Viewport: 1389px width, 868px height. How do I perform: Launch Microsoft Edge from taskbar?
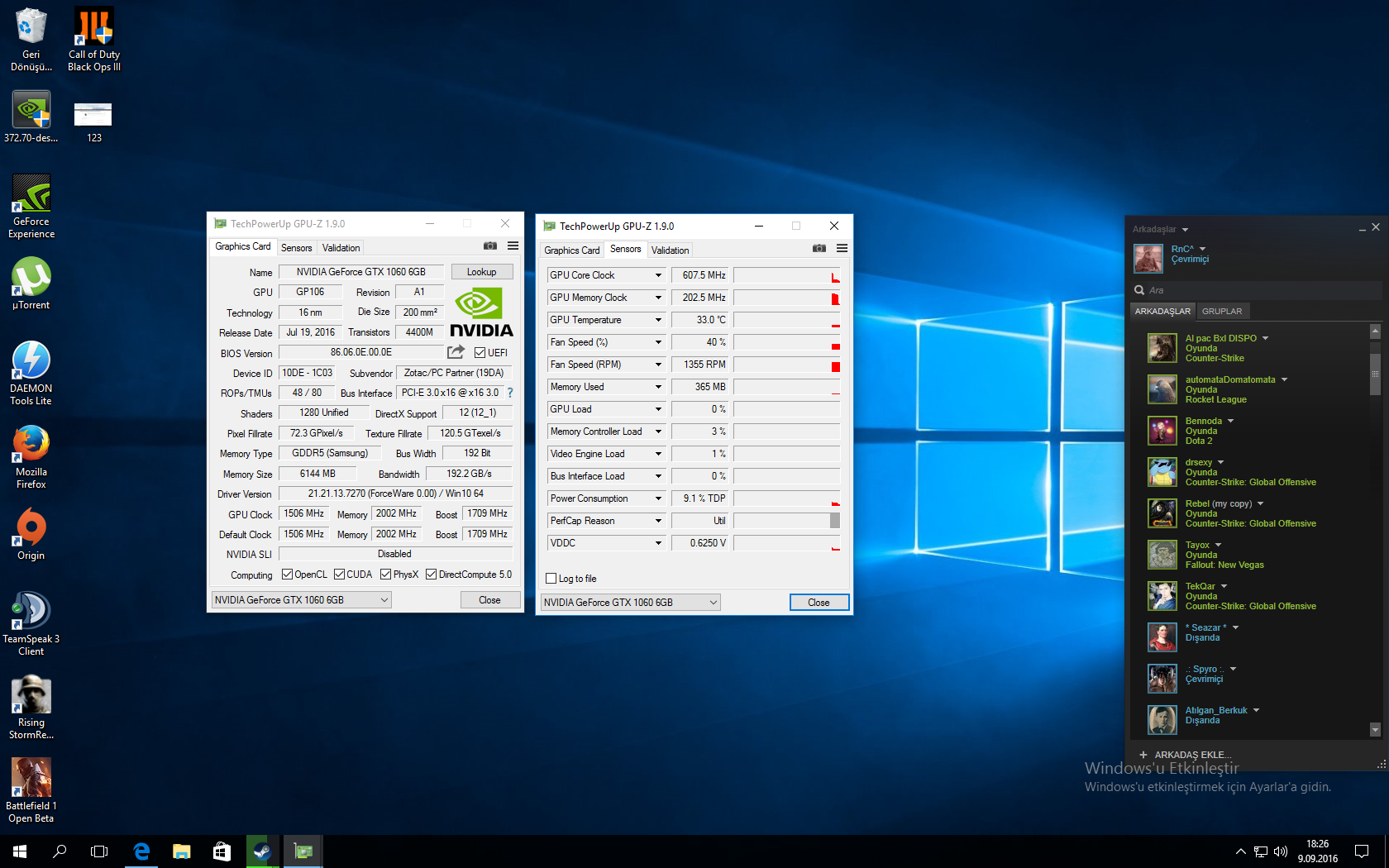point(141,851)
